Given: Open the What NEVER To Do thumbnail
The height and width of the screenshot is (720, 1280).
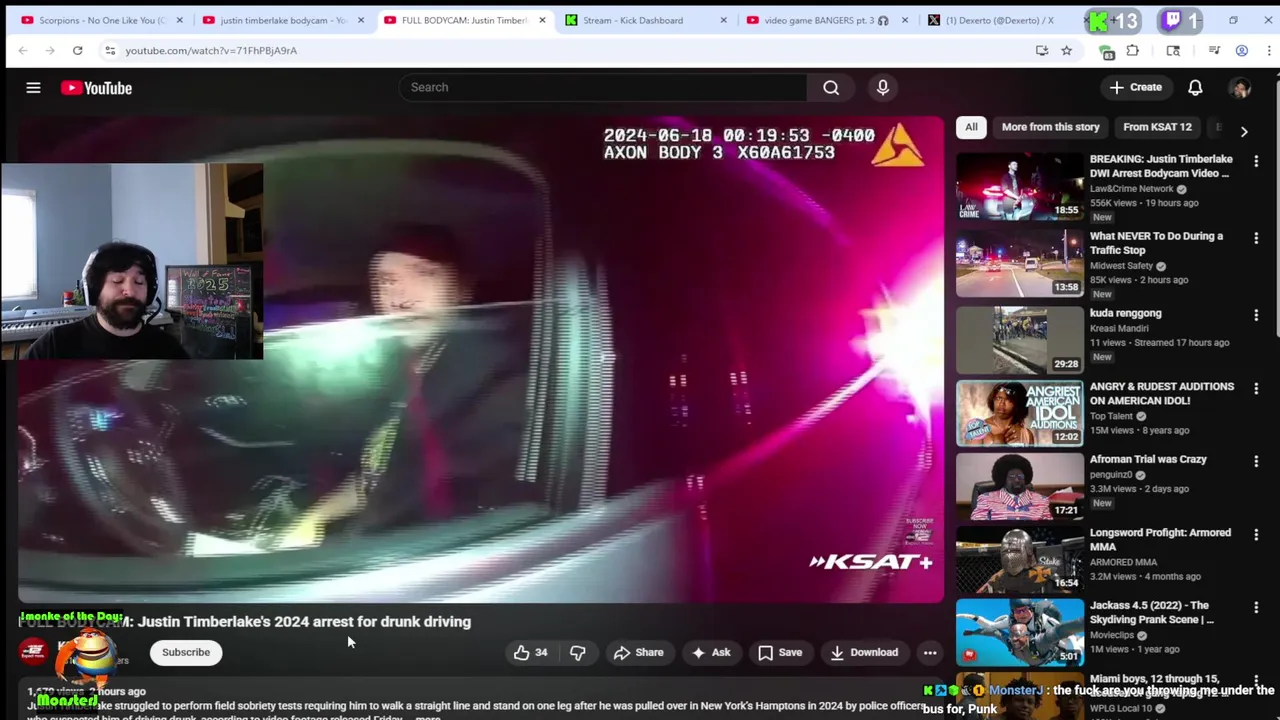Looking at the screenshot, I should [x=1019, y=263].
